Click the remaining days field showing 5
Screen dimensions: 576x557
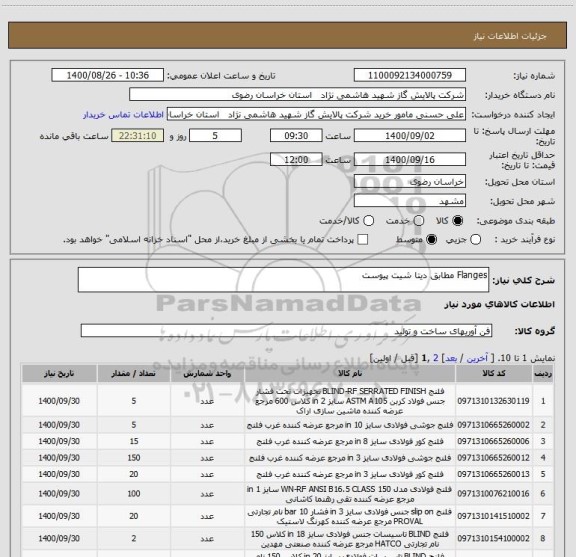point(215,136)
